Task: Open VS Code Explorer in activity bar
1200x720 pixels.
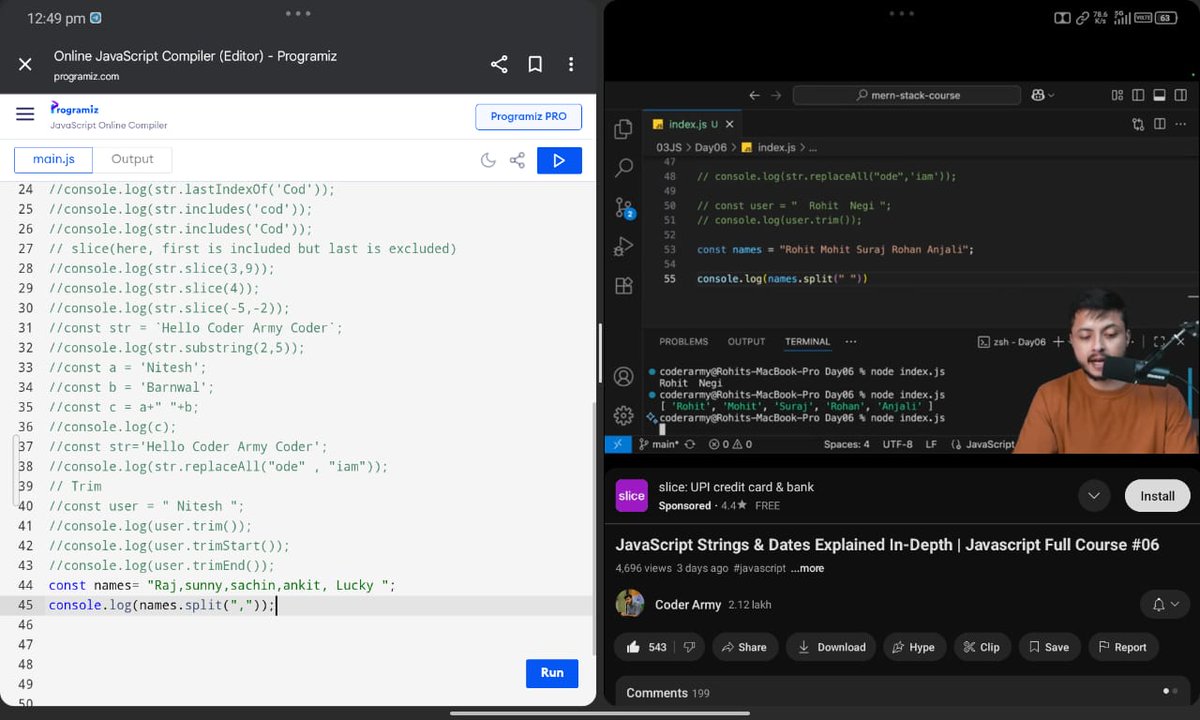Action: click(x=624, y=129)
